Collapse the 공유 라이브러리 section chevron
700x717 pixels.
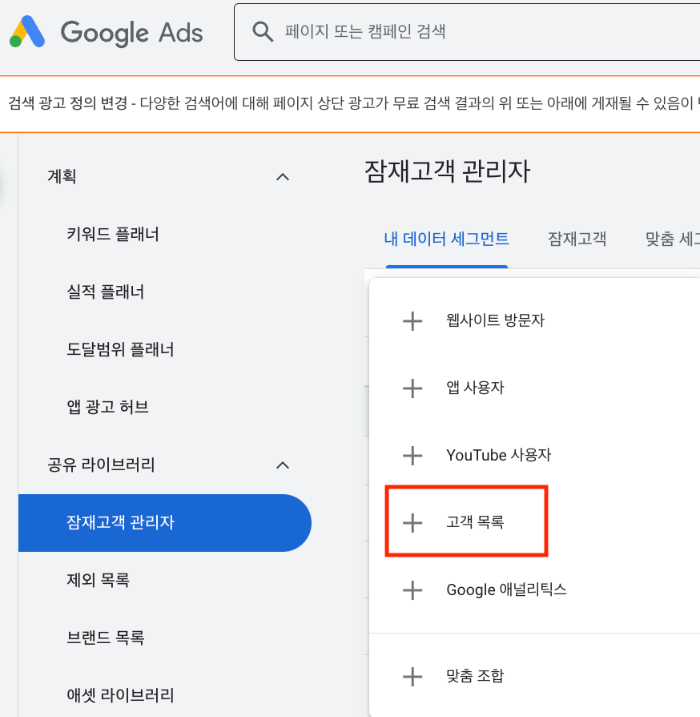283,465
